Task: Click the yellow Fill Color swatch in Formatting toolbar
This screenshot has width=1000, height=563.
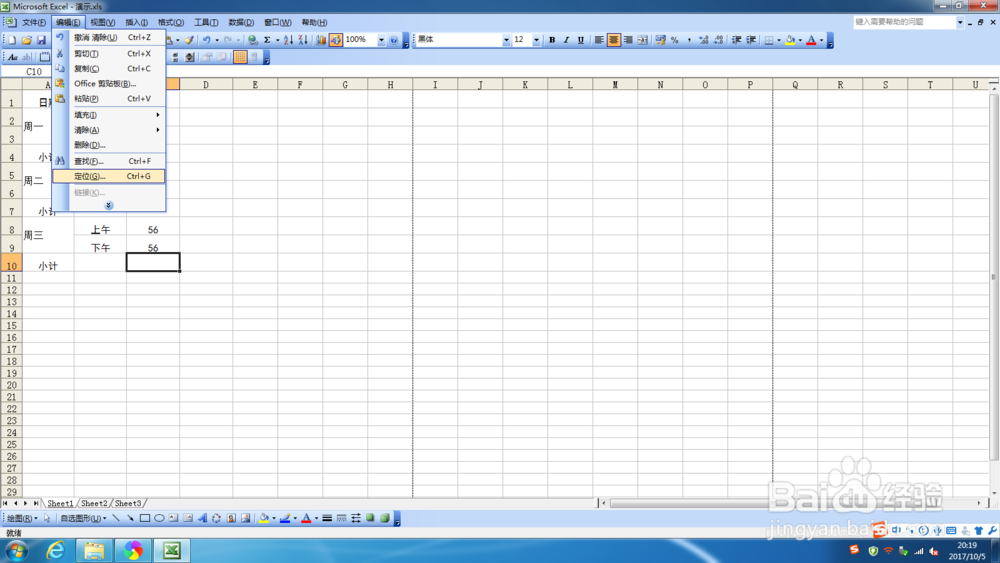Action: coord(790,40)
